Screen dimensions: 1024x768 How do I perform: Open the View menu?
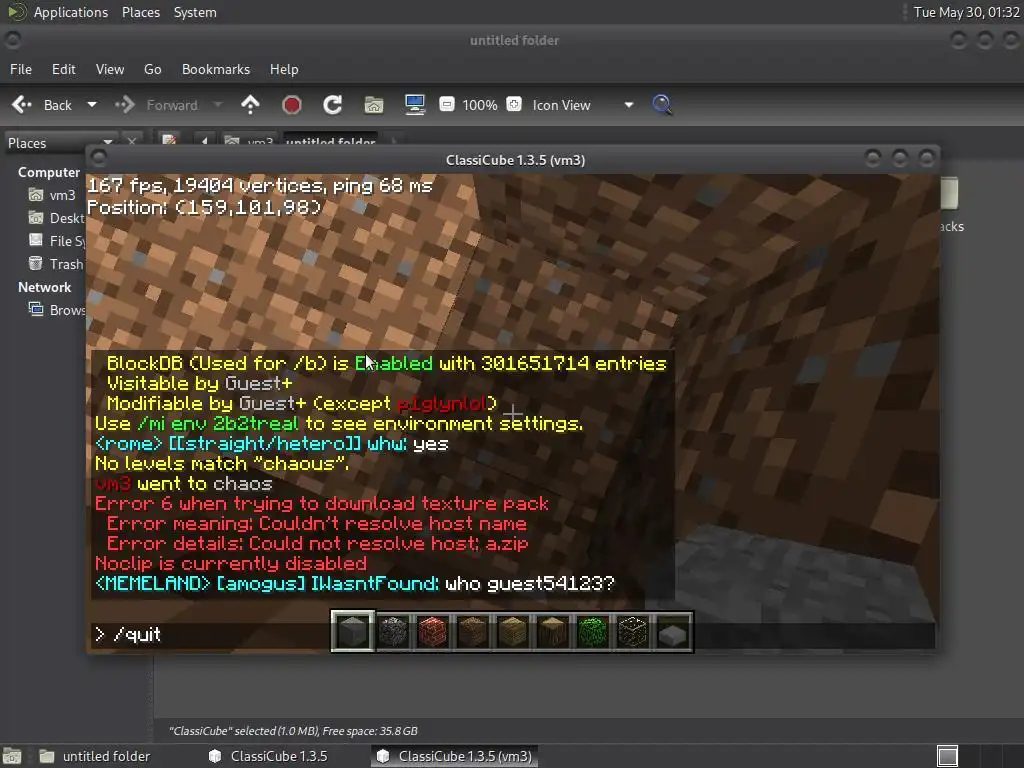[110, 69]
